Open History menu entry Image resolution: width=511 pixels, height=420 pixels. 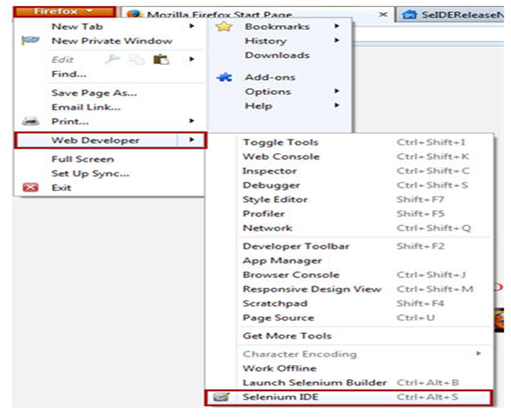point(279,41)
